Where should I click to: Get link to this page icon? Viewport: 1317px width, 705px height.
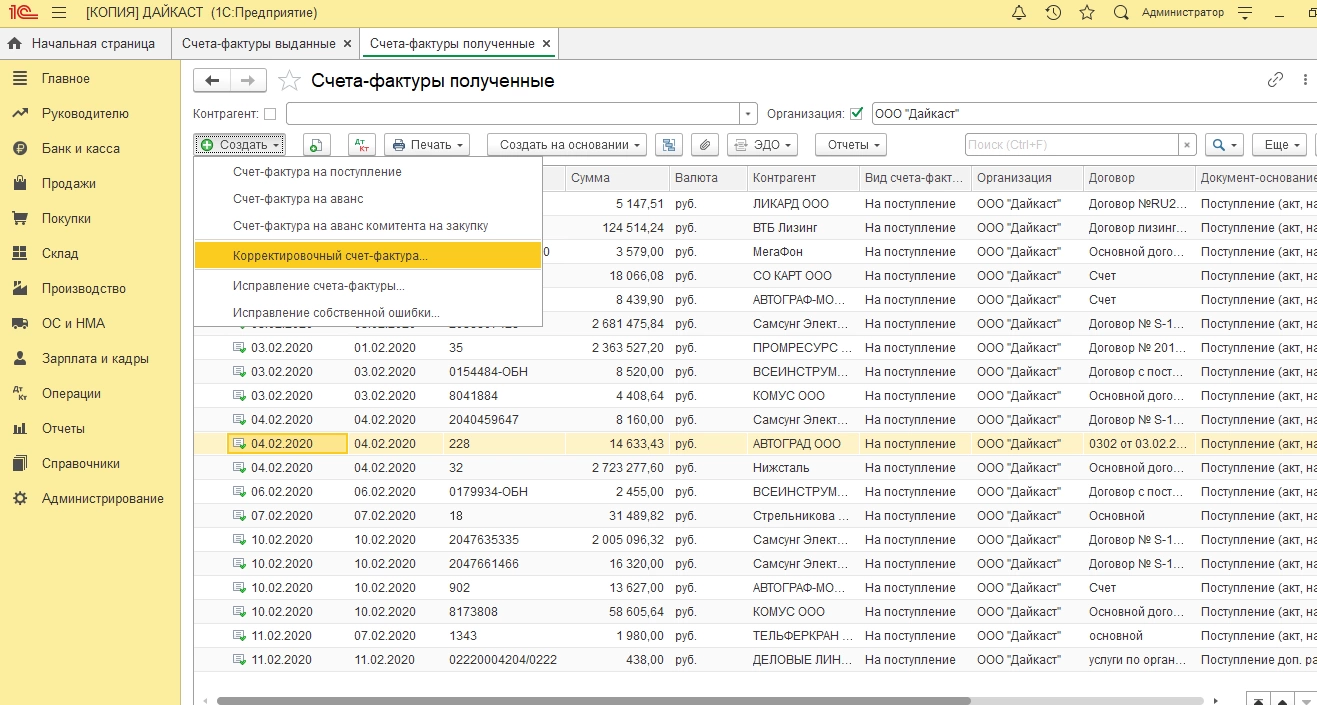click(1275, 80)
